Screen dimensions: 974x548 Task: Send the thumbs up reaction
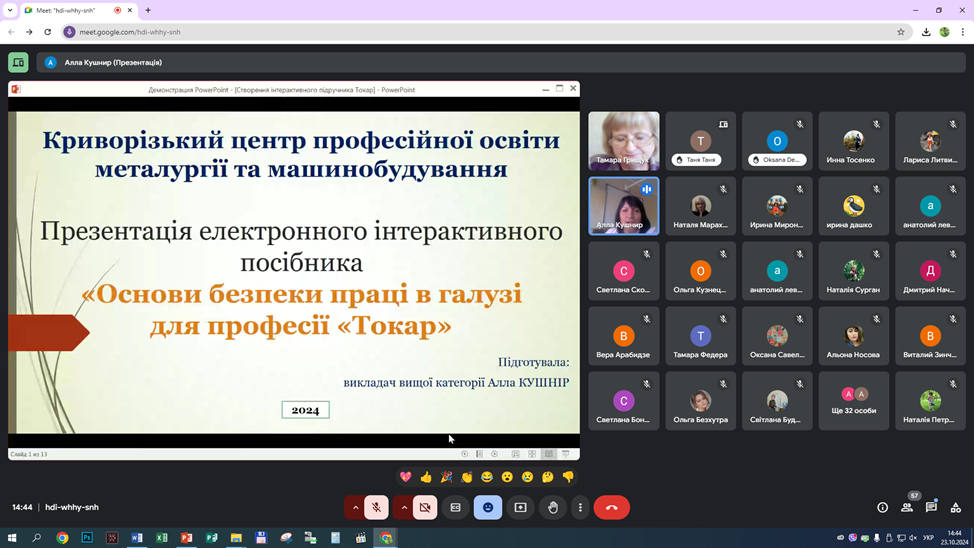point(426,477)
